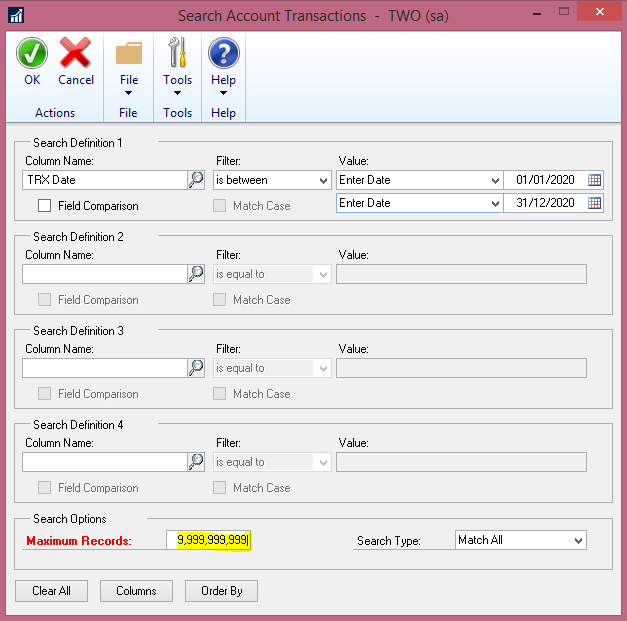Open Search Definition 4 filter dropdown
Image resolution: width=627 pixels, height=621 pixels.
click(272, 462)
